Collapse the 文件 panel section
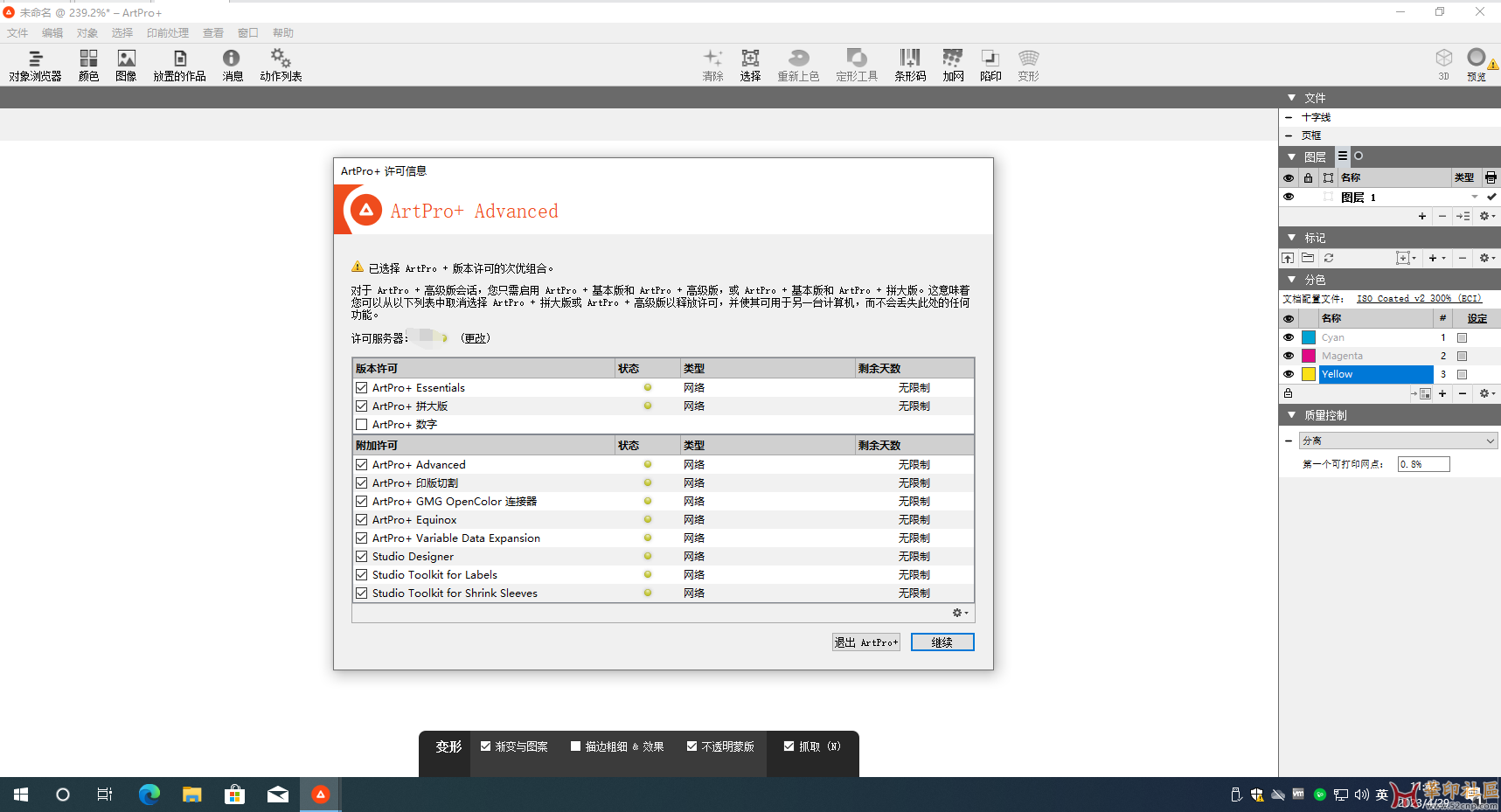The width and height of the screenshot is (1501, 812). 1291,98
